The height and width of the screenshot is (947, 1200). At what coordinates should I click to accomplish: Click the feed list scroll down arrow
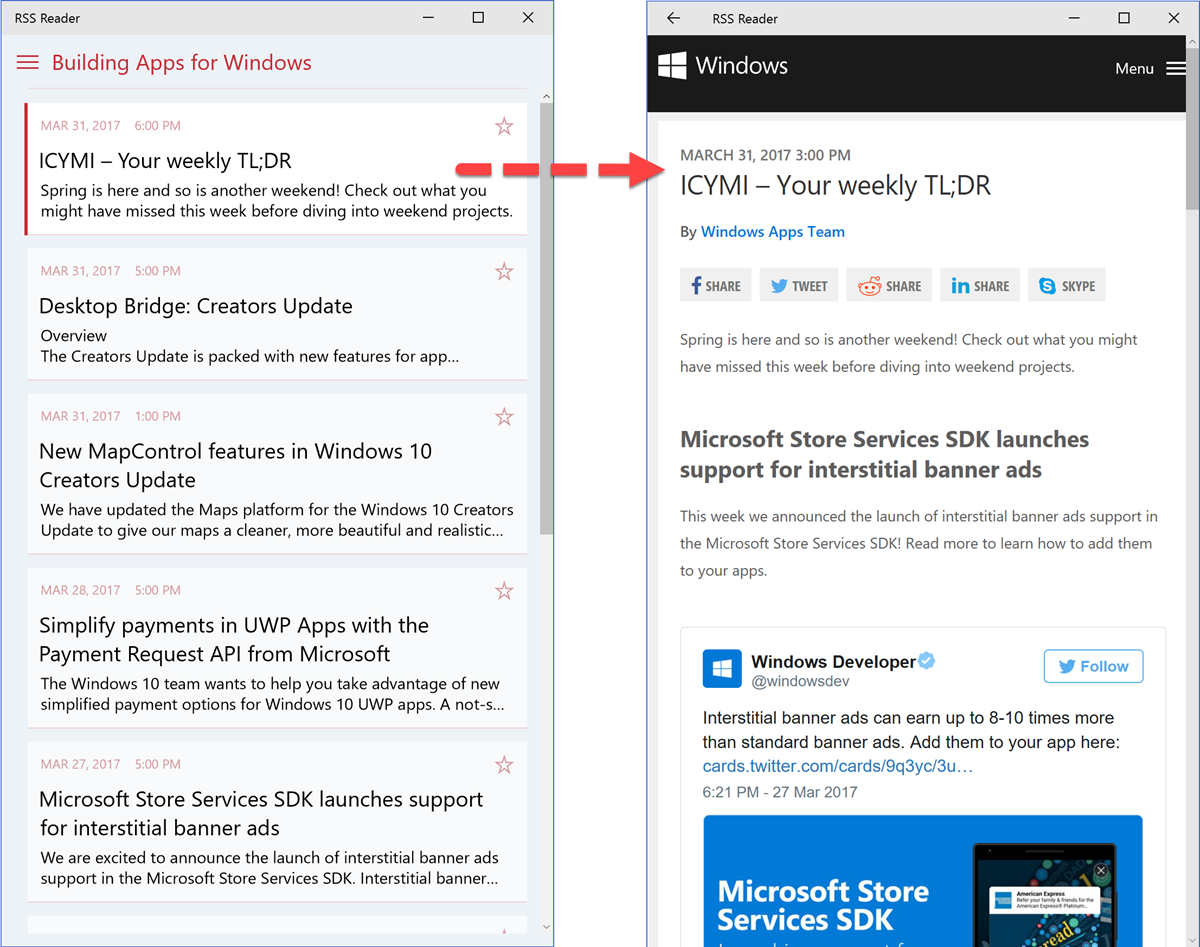click(x=546, y=928)
